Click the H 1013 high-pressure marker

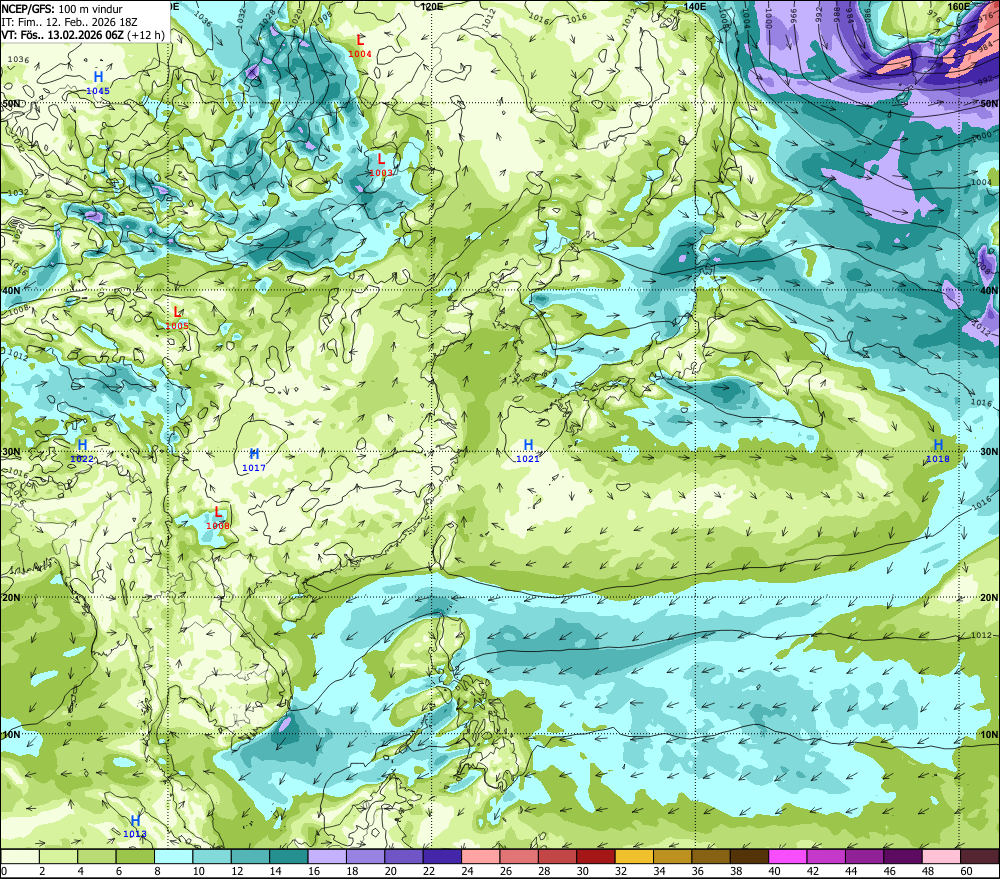tap(135, 826)
